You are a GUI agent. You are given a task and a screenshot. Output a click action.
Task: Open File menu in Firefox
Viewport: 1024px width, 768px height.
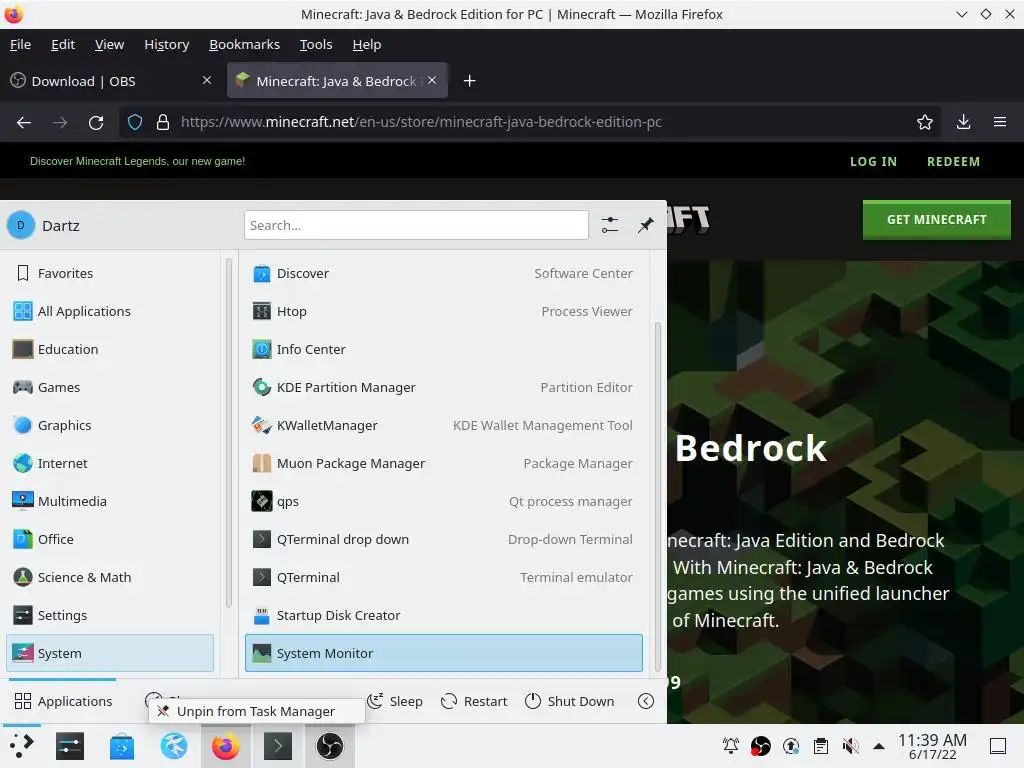tap(20, 44)
